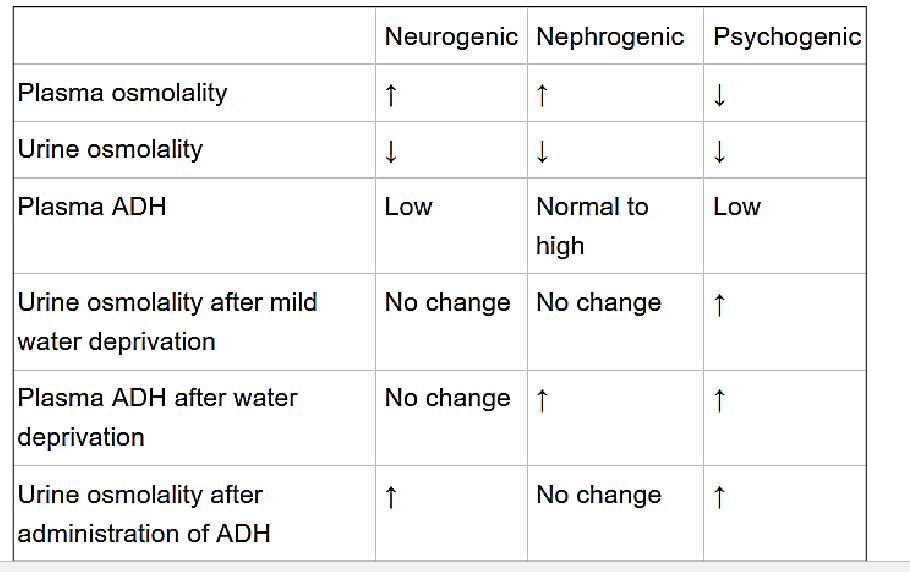Click the "Normal to high" cell
Viewport: 910px width, 572px height.
(592, 226)
